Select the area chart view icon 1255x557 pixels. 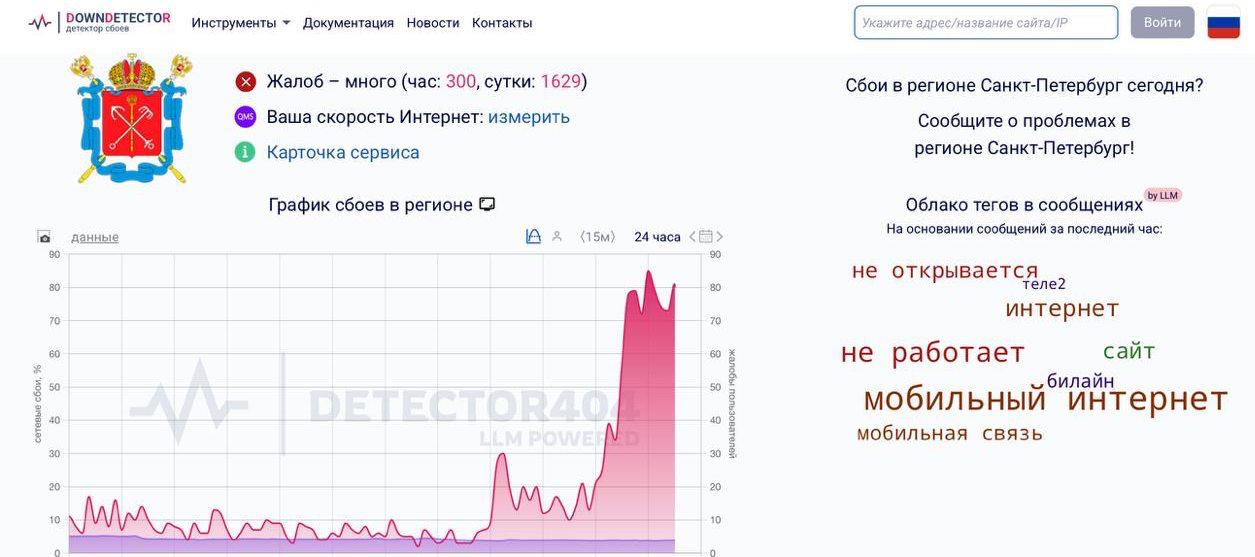533,237
